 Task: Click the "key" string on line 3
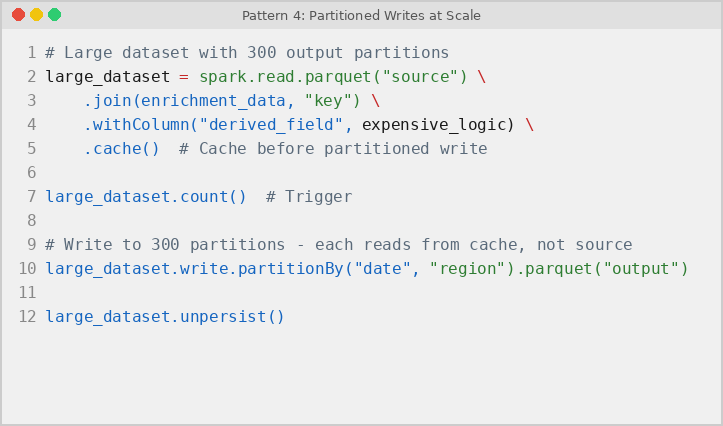[x=327, y=101]
